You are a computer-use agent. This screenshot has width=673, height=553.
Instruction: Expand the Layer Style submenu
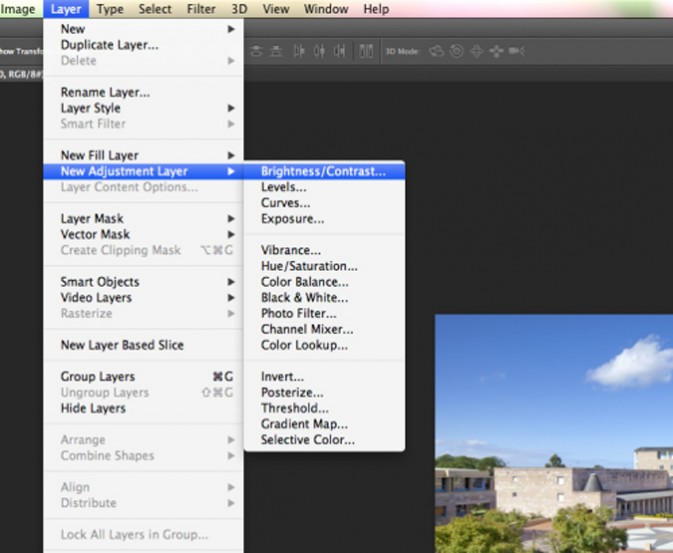tap(231, 108)
